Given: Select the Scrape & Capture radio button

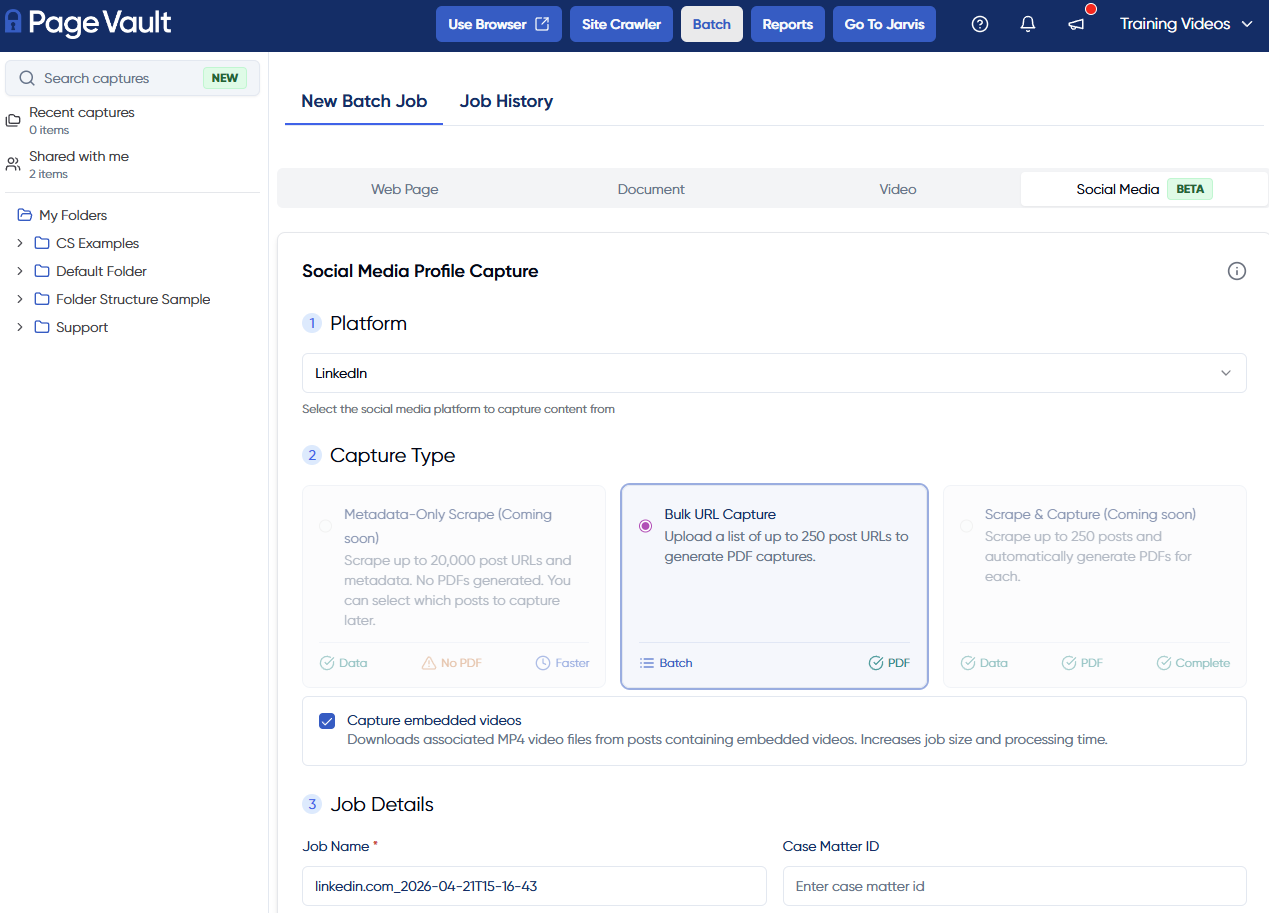Looking at the screenshot, I should tap(966, 526).
